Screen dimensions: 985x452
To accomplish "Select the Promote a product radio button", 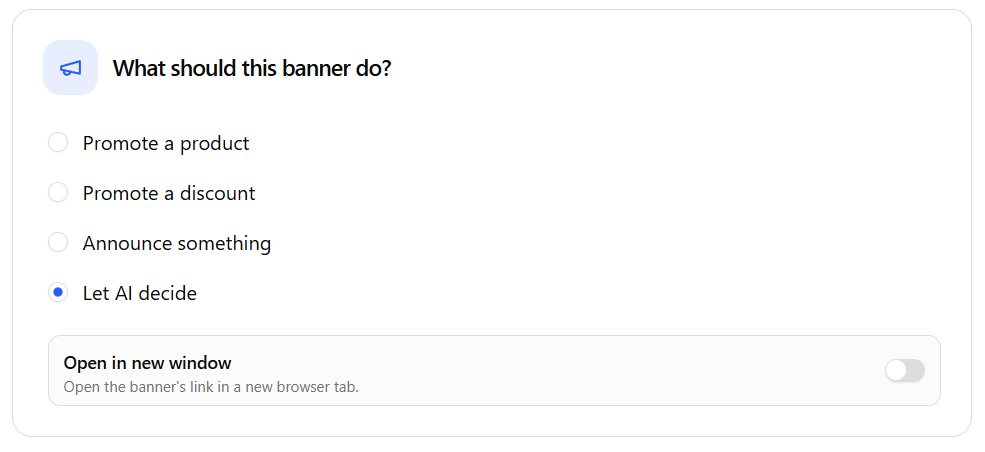I will coord(58,143).
